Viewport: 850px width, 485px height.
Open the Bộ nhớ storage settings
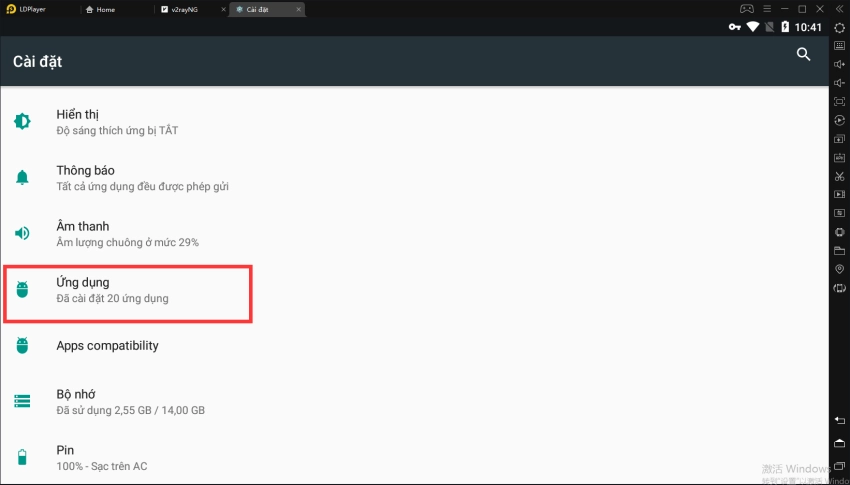coord(120,401)
